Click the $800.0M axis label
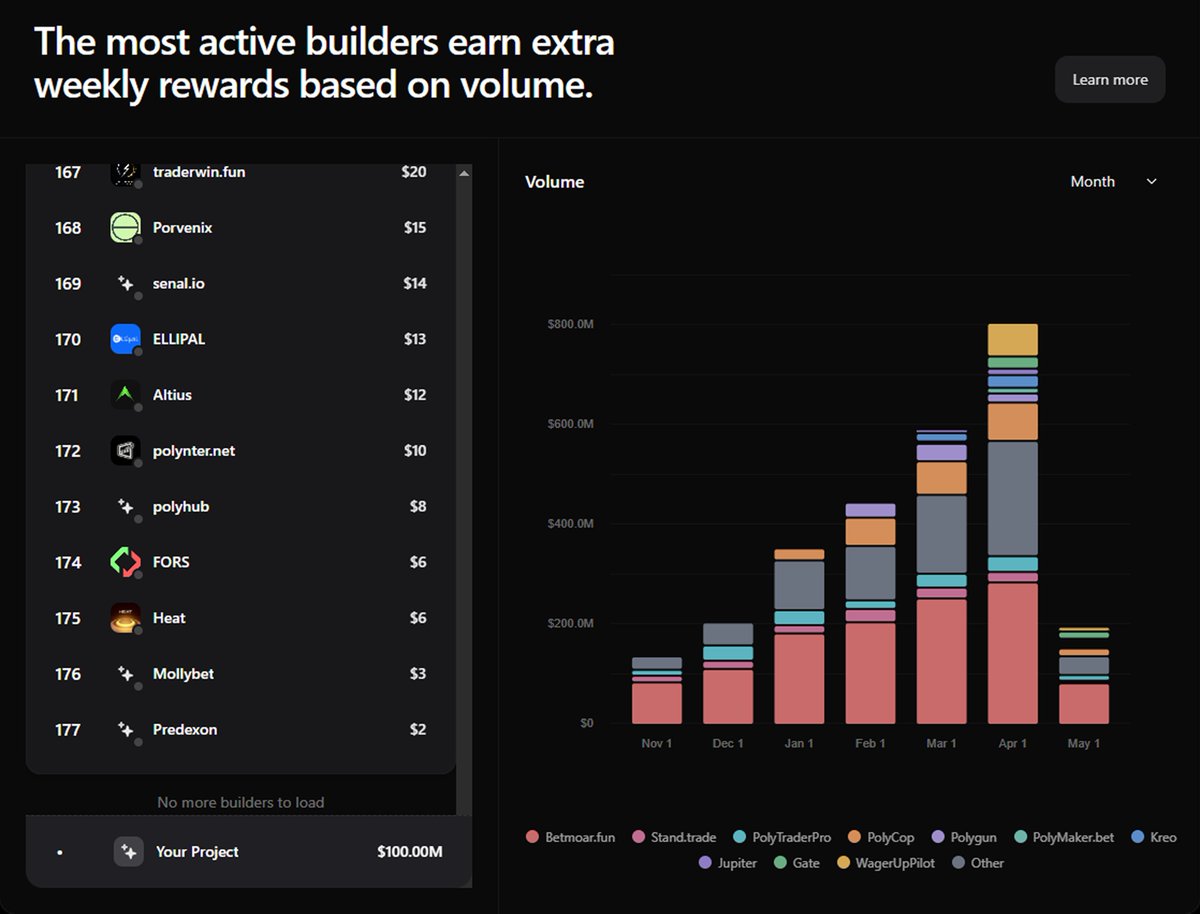The width and height of the screenshot is (1200, 914). [571, 325]
